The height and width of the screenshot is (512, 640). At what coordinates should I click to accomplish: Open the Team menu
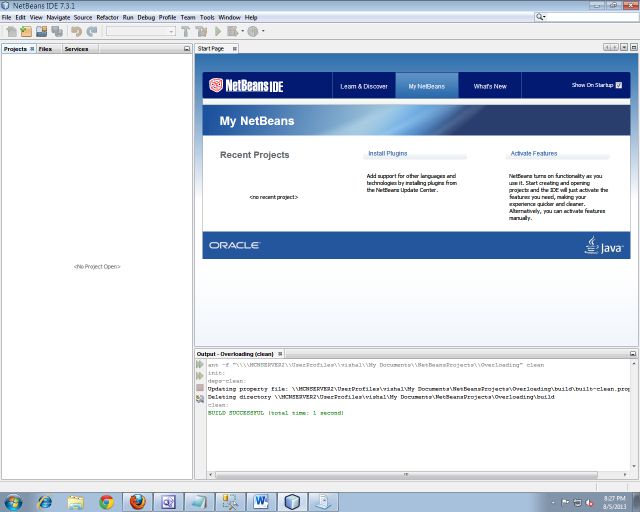[x=188, y=18]
